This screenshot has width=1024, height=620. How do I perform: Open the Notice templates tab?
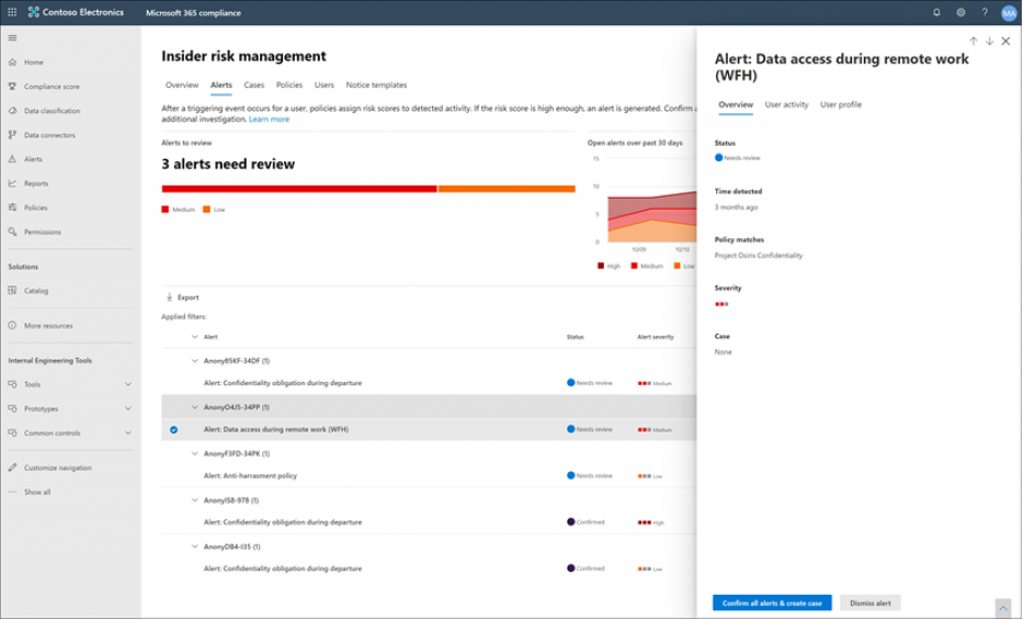click(x=376, y=85)
